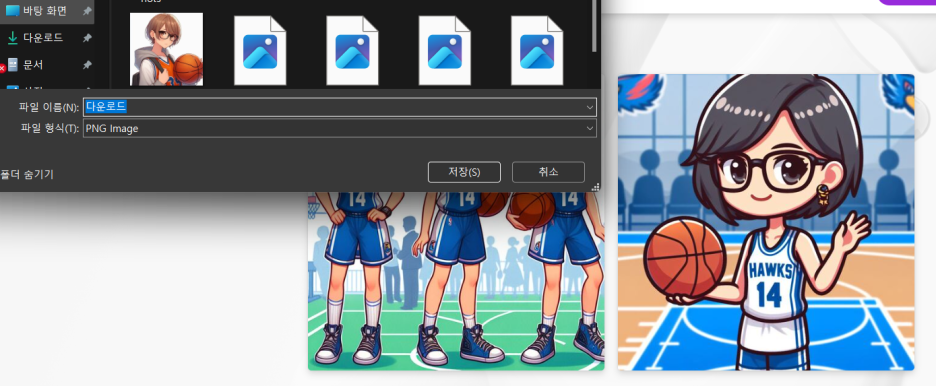
Task: Select the anime basketball character file thumbnail
Action: click(x=167, y=50)
